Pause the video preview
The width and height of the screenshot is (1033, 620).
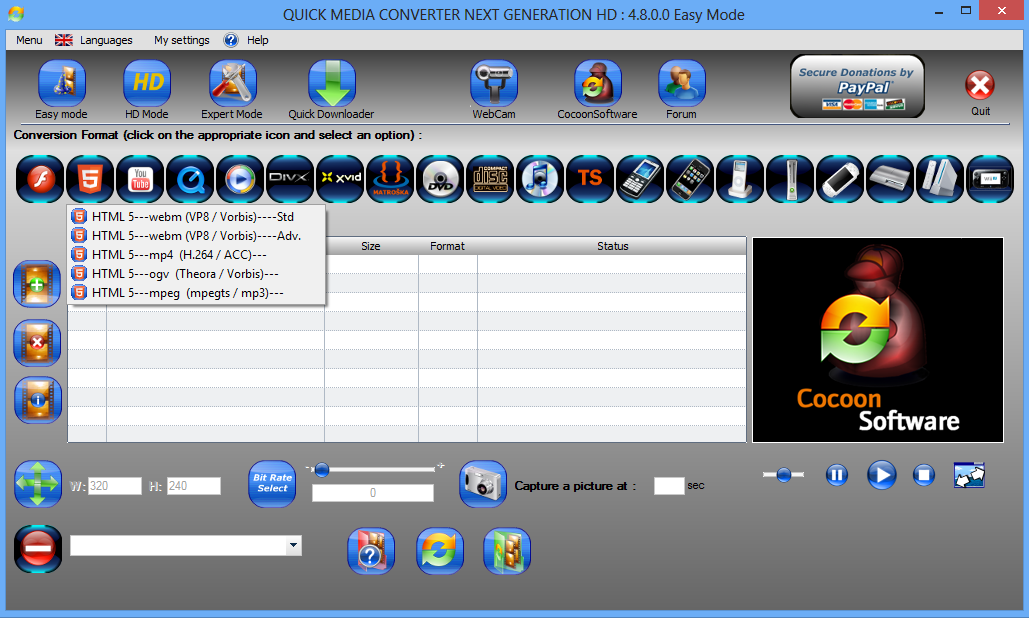tap(837, 475)
